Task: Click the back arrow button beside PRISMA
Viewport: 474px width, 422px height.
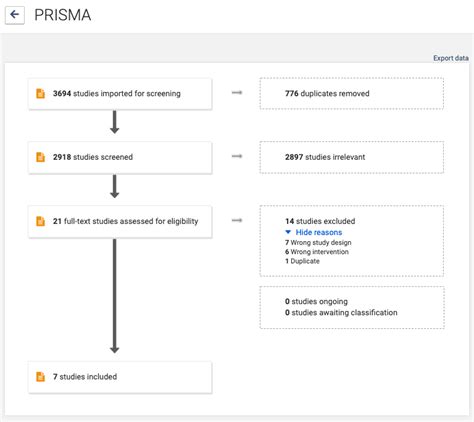Action: 15,15
